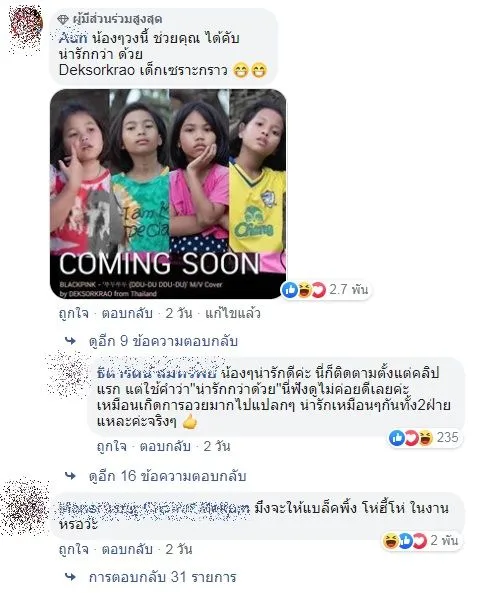This screenshot has height=593, width=498.
Task: Open the 2.7 พัน reactions summary on image comment
Action: pyautogui.click(x=325, y=290)
